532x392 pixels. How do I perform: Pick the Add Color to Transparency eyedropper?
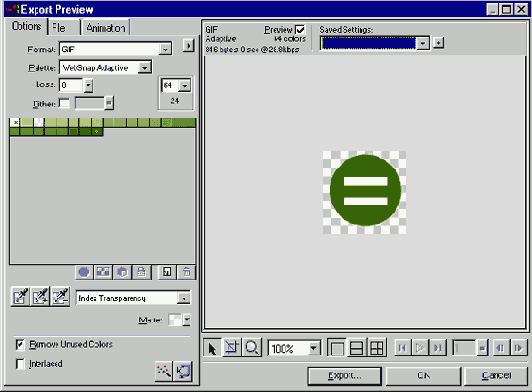[x=40, y=297]
